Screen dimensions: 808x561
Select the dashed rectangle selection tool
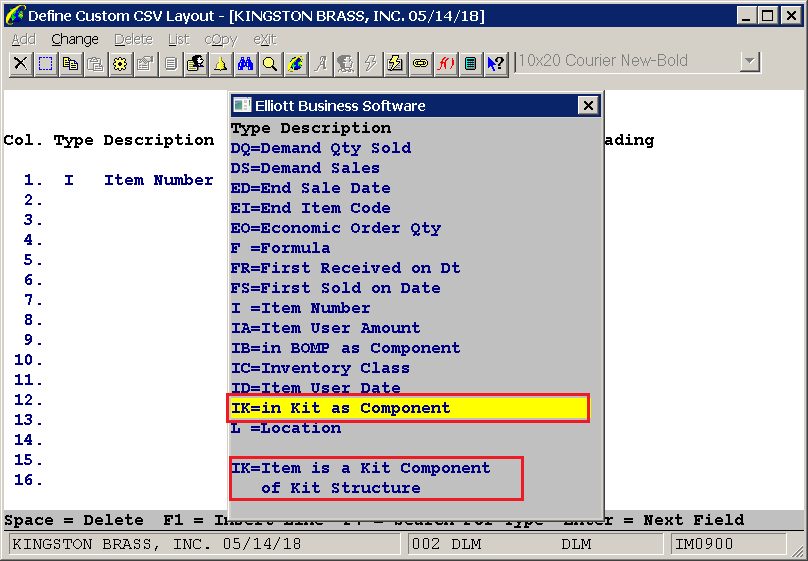tap(46, 64)
